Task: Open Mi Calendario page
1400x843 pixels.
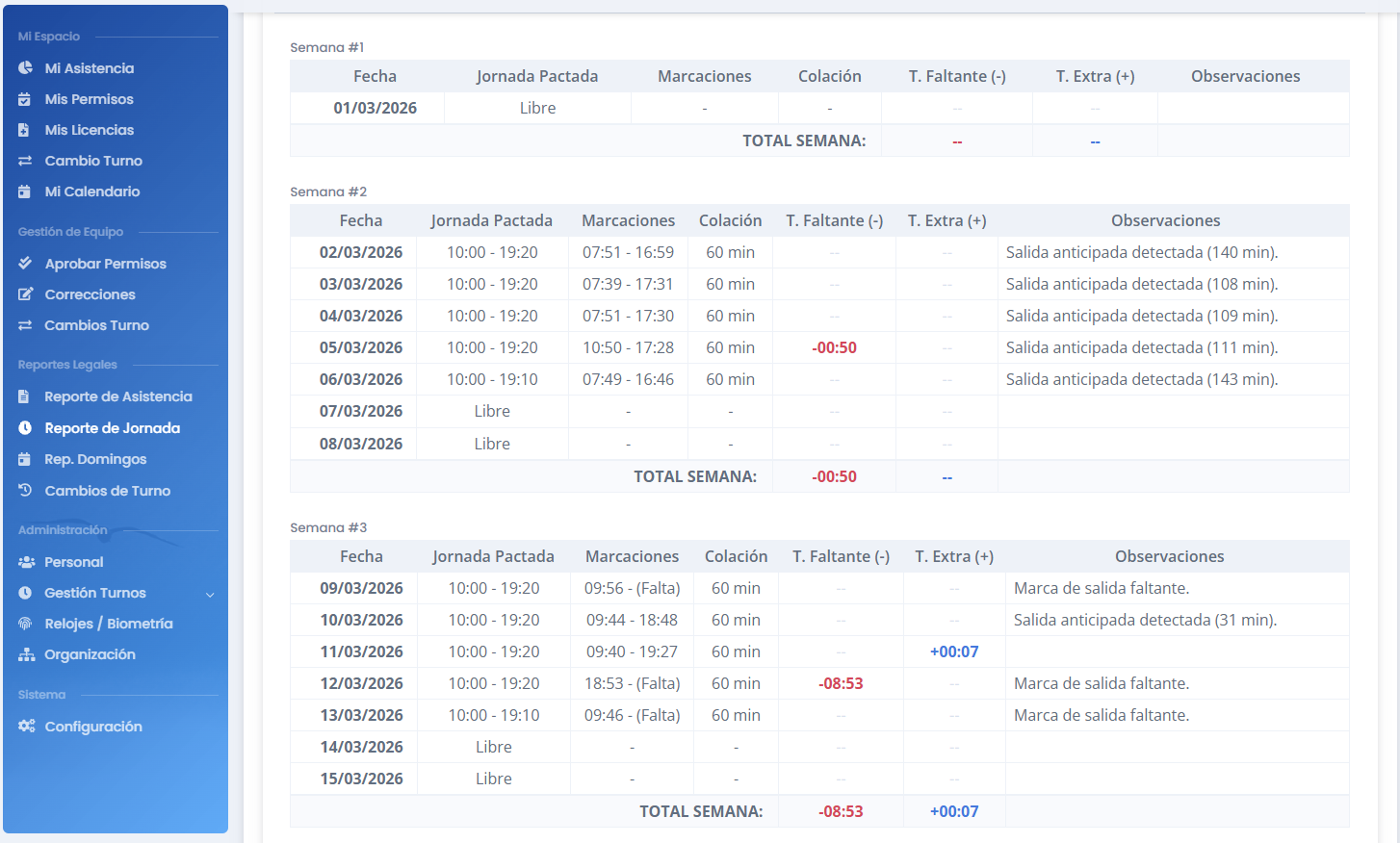Action: tap(92, 192)
